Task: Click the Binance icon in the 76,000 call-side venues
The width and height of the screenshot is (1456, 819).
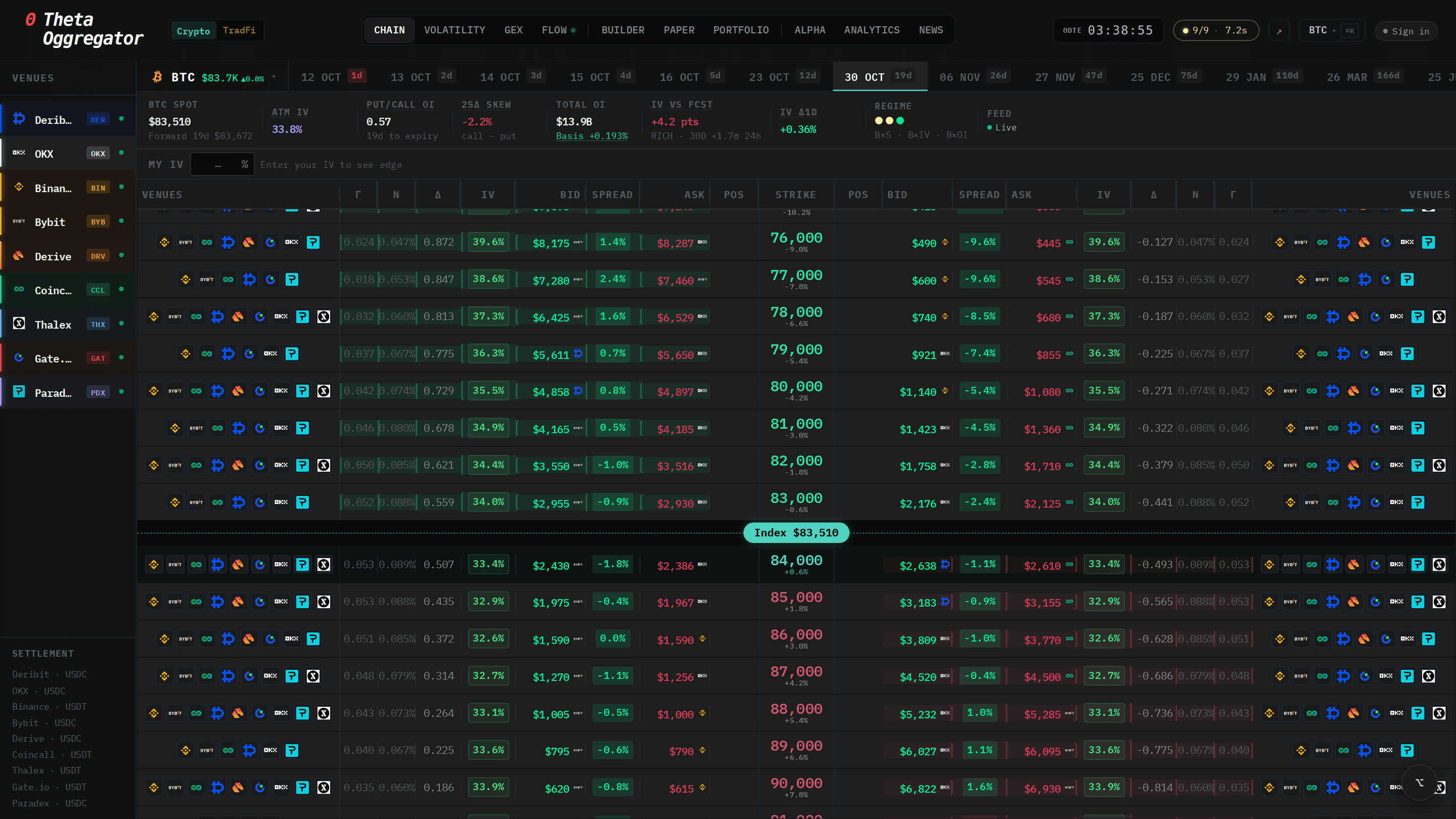Action: click(164, 243)
